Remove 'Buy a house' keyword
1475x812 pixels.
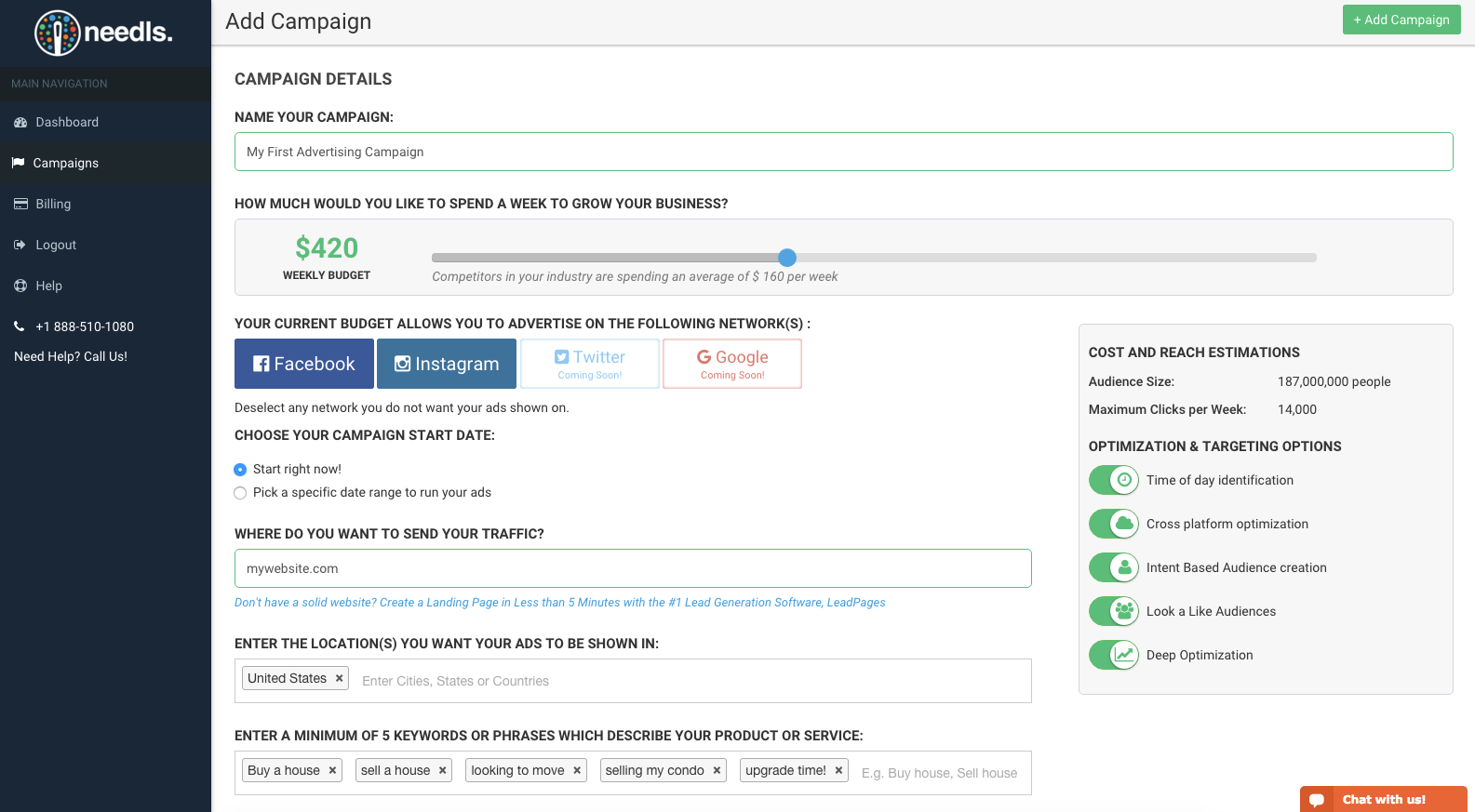332,770
